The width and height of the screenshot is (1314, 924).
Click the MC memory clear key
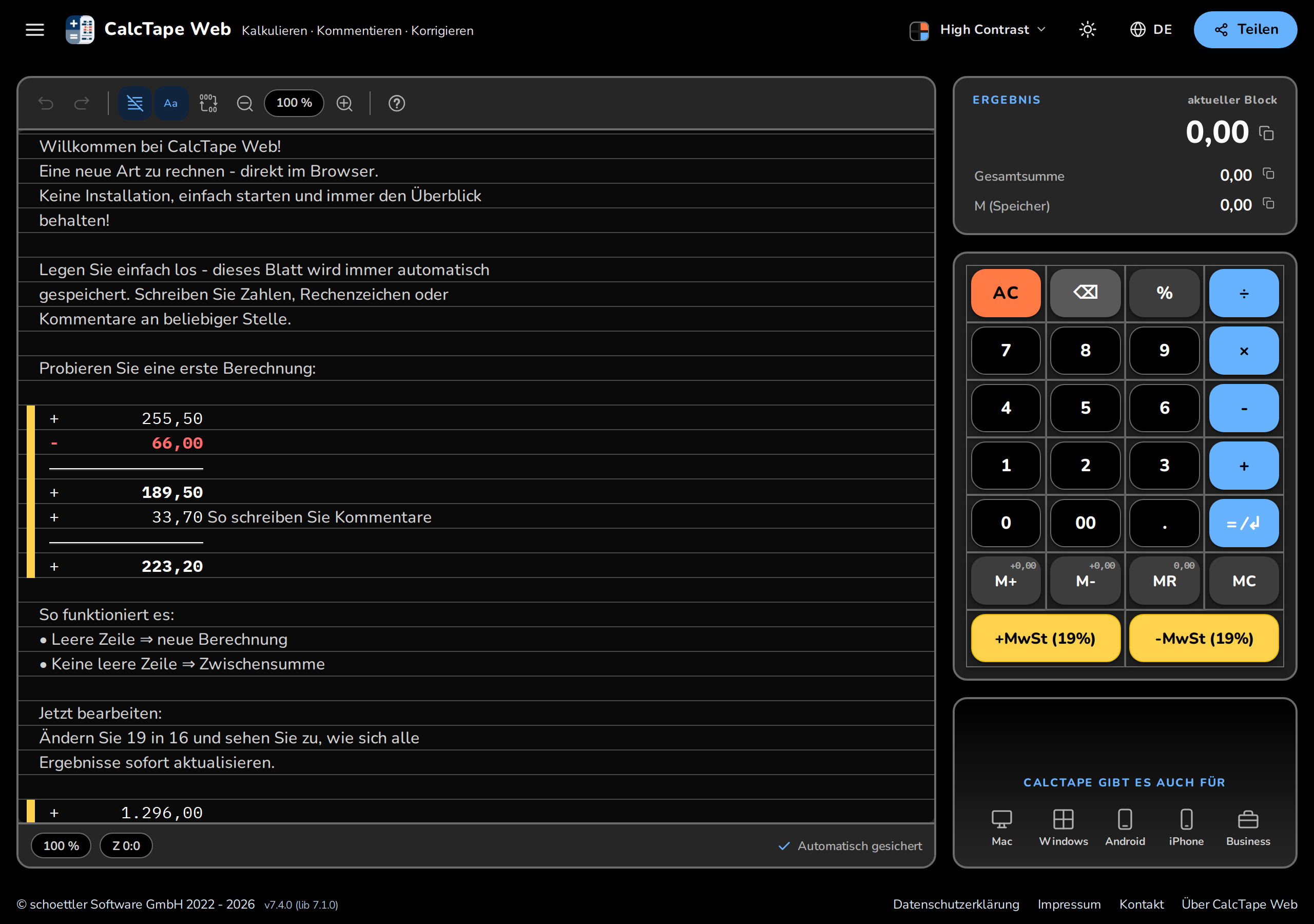(x=1244, y=581)
